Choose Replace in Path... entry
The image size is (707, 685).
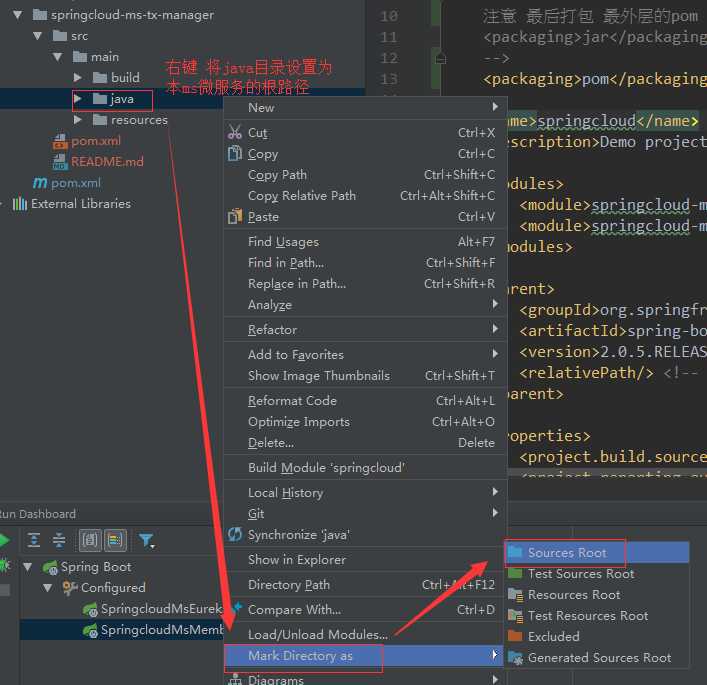point(365,284)
